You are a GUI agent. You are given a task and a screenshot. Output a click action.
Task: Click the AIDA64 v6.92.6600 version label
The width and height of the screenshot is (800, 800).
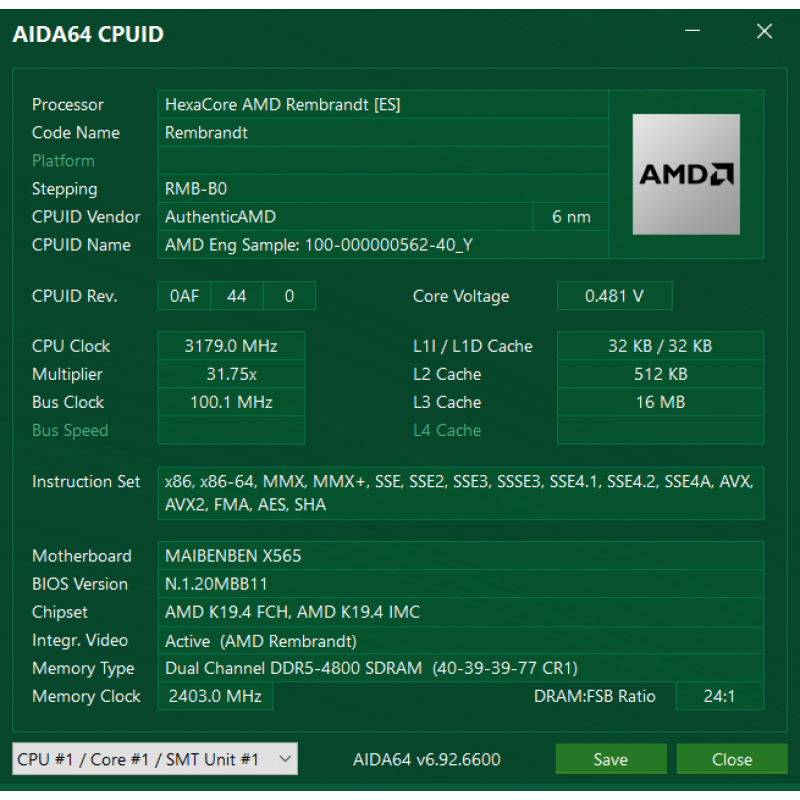click(x=427, y=759)
